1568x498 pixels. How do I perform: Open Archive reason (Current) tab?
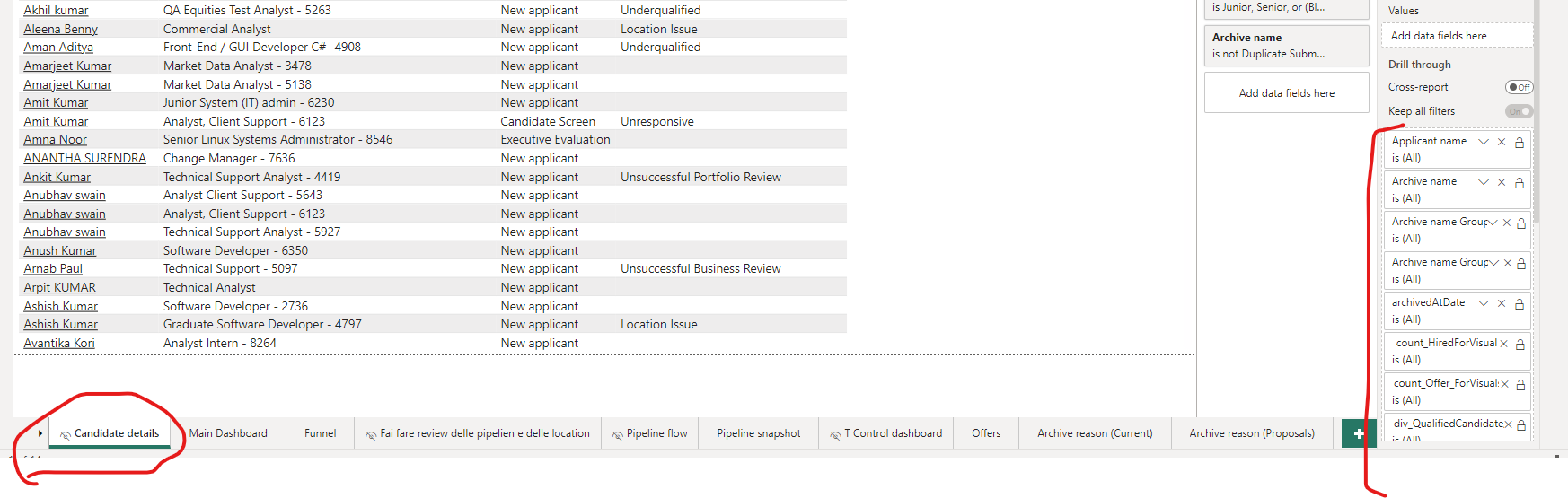pos(1095,433)
